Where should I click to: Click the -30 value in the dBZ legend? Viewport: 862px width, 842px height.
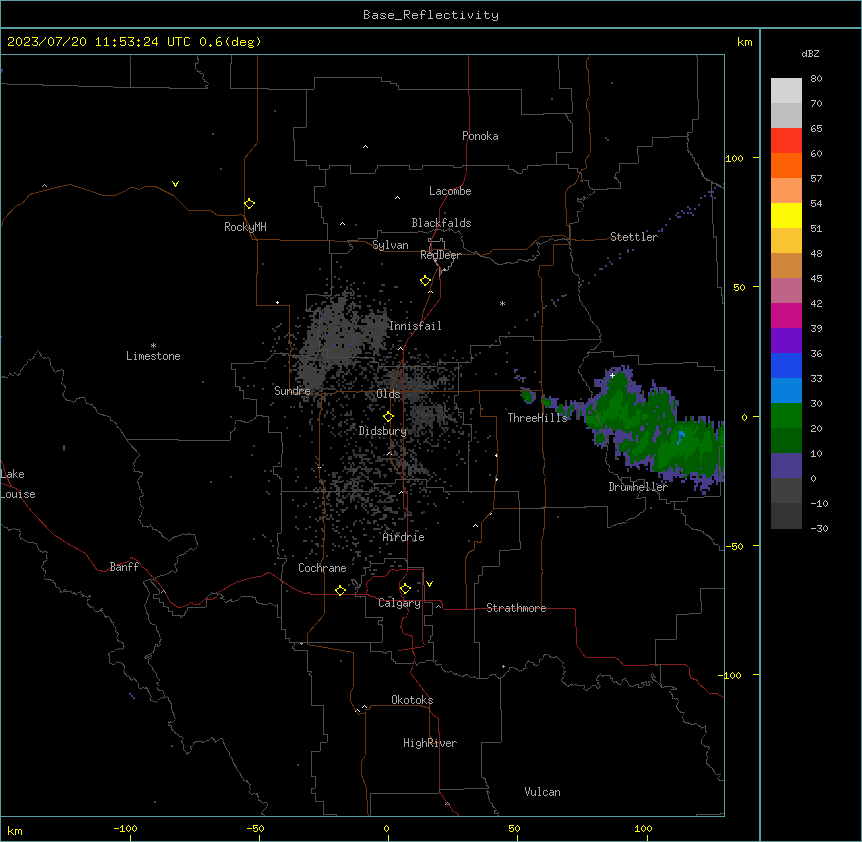(819, 528)
